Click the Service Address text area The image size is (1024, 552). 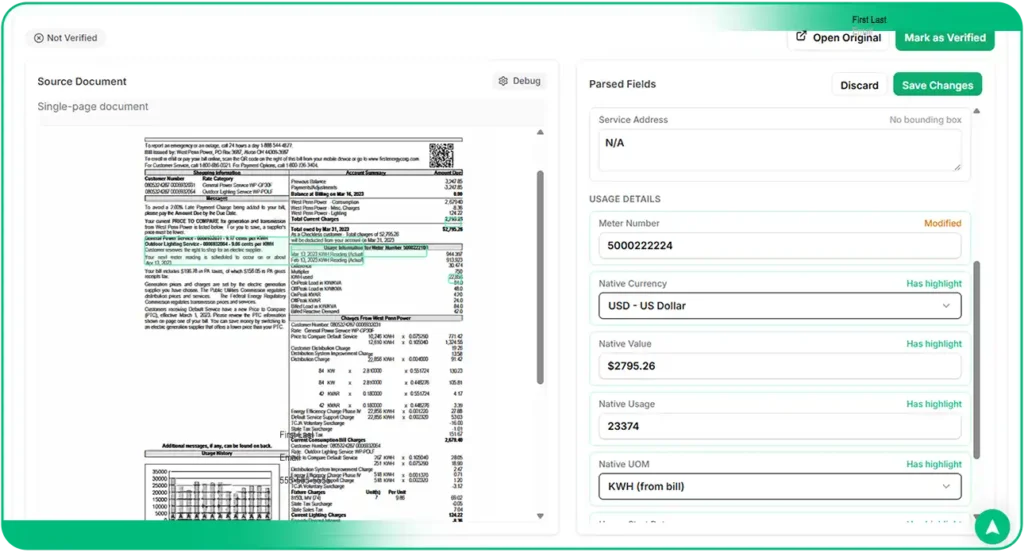[x=779, y=150]
